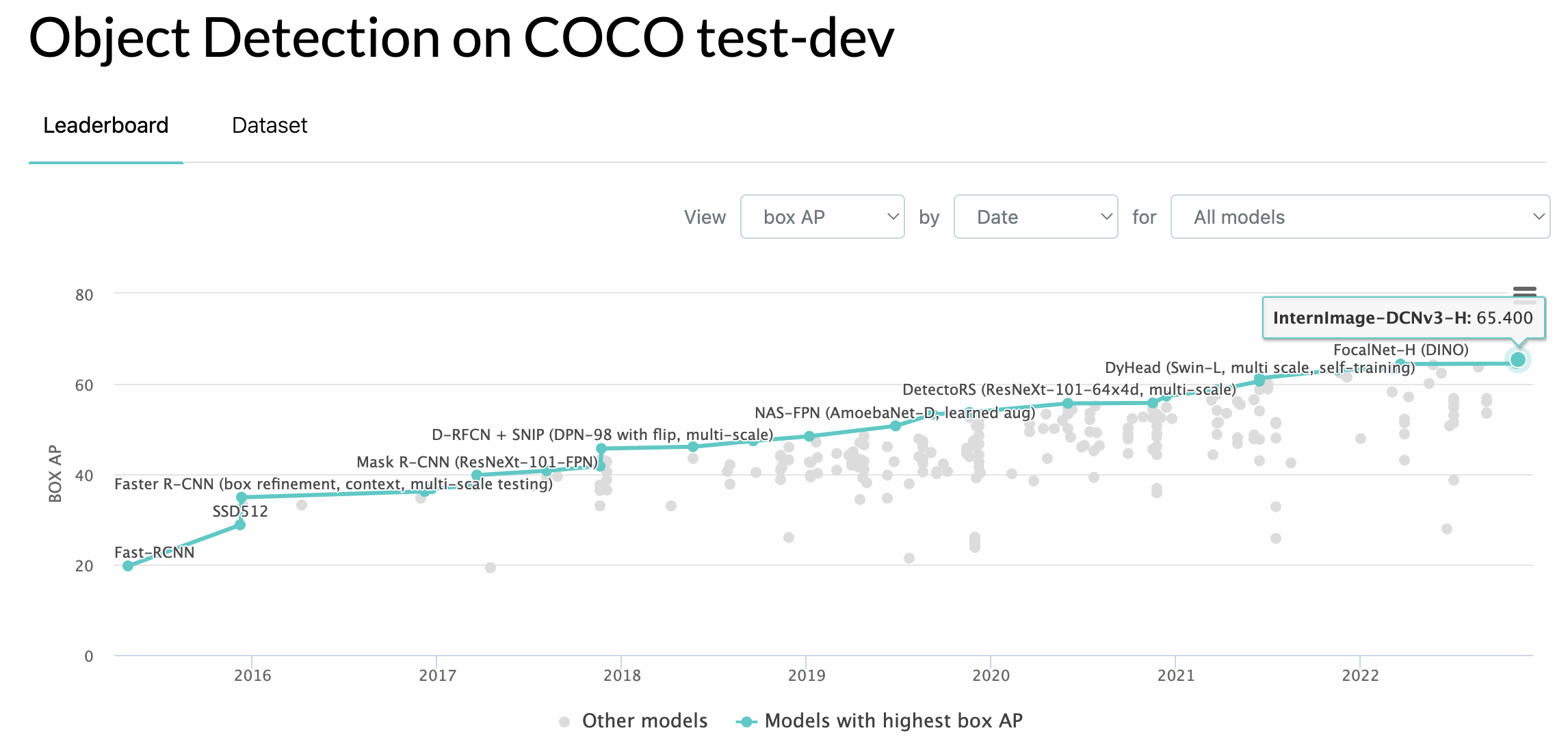The height and width of the screenshot is (750, 1568).
Task: Switch to the Dataset tab
Action: [270, 125]
